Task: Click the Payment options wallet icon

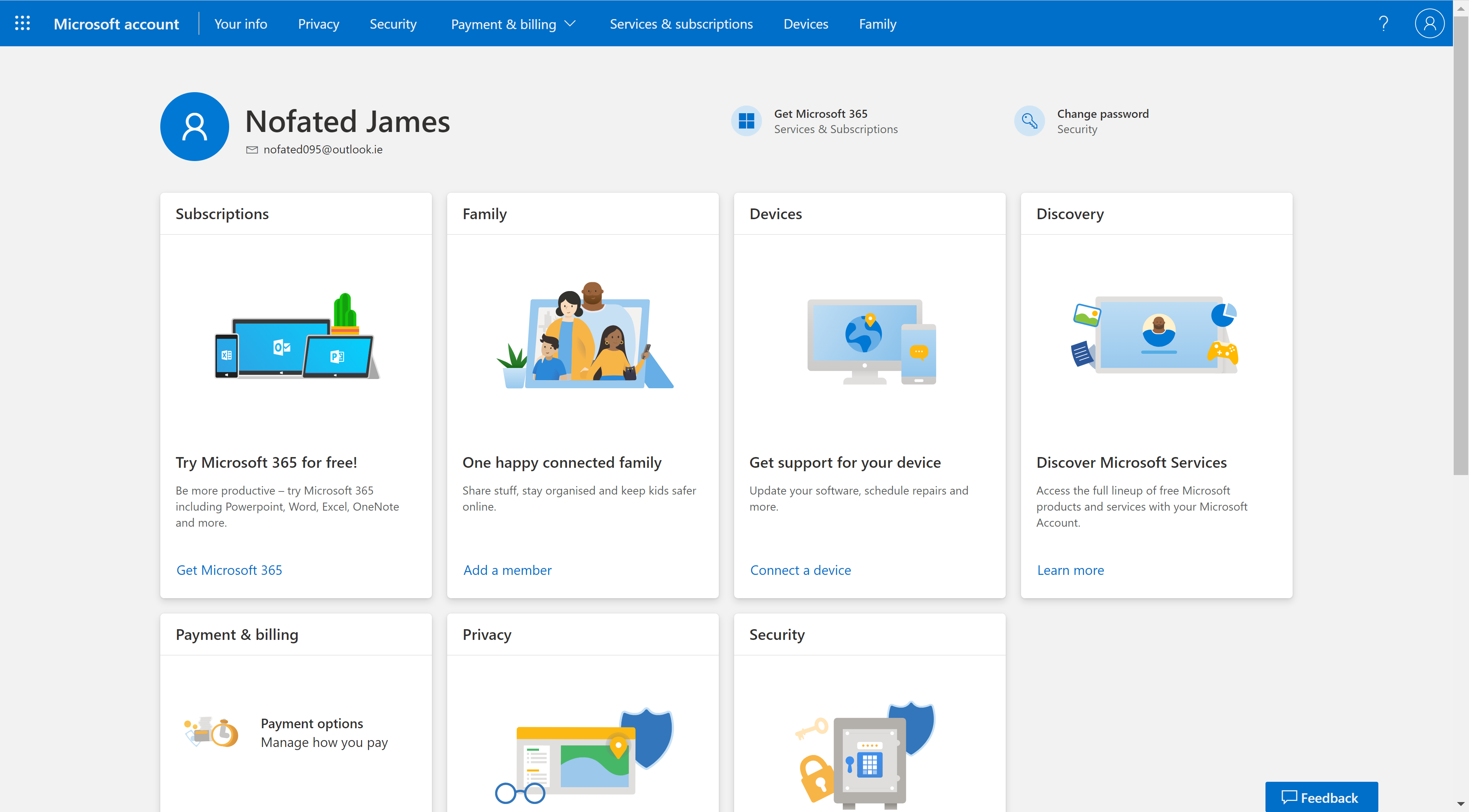Action: 212,732
